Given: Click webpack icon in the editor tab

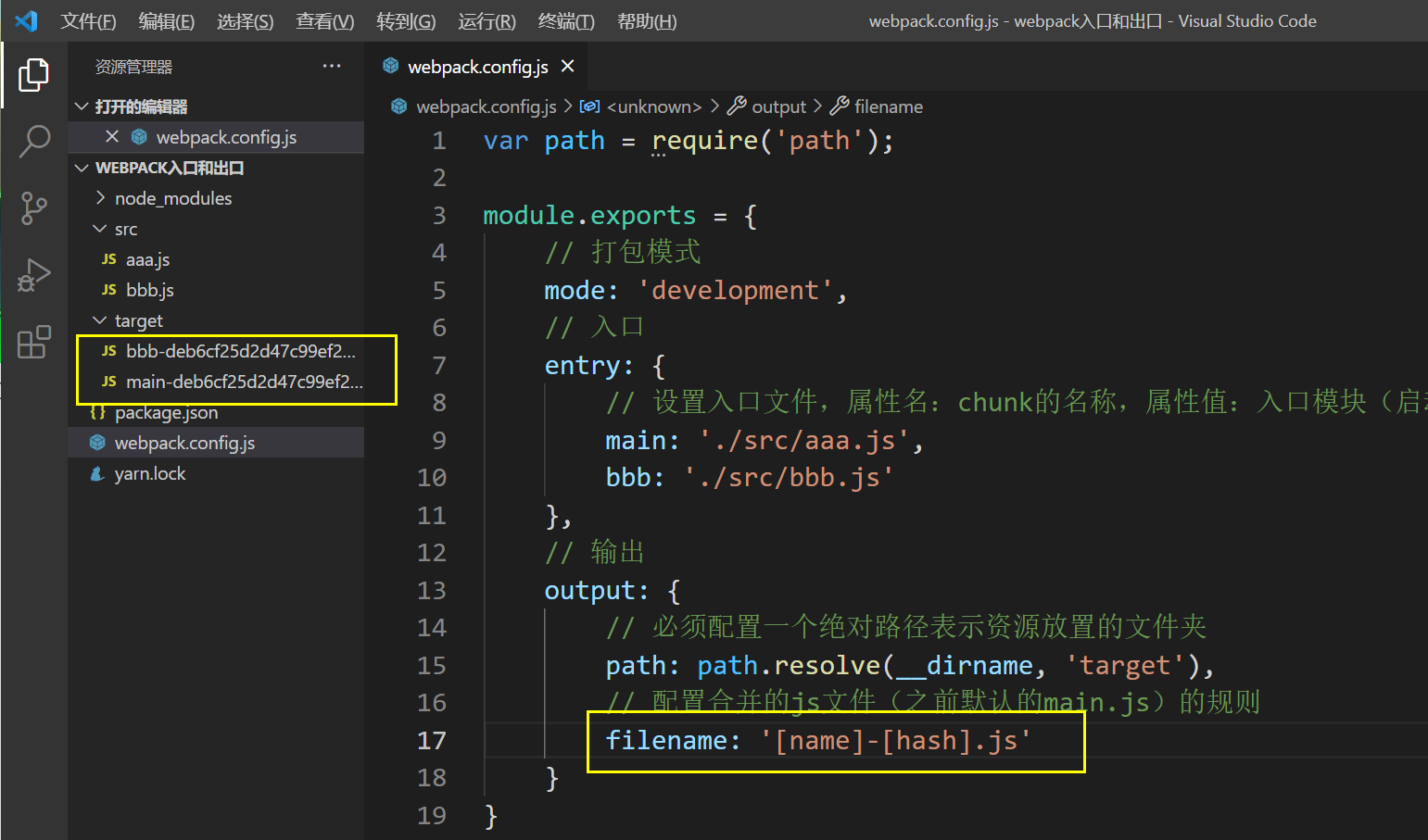Looking at the screenshot, I should [391, 66].
